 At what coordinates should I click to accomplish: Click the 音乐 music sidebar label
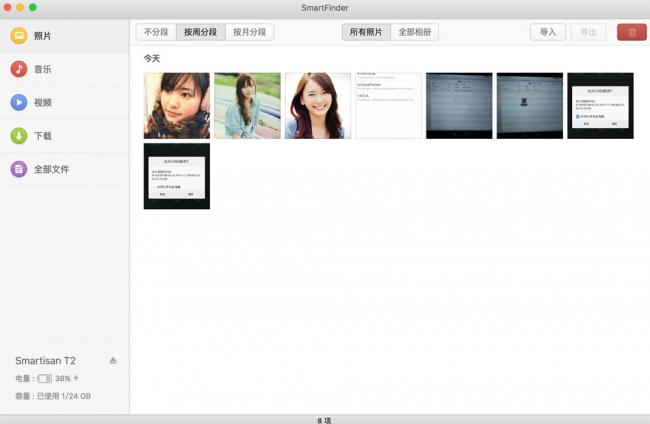pyautogui.click(x=43, y=69)
